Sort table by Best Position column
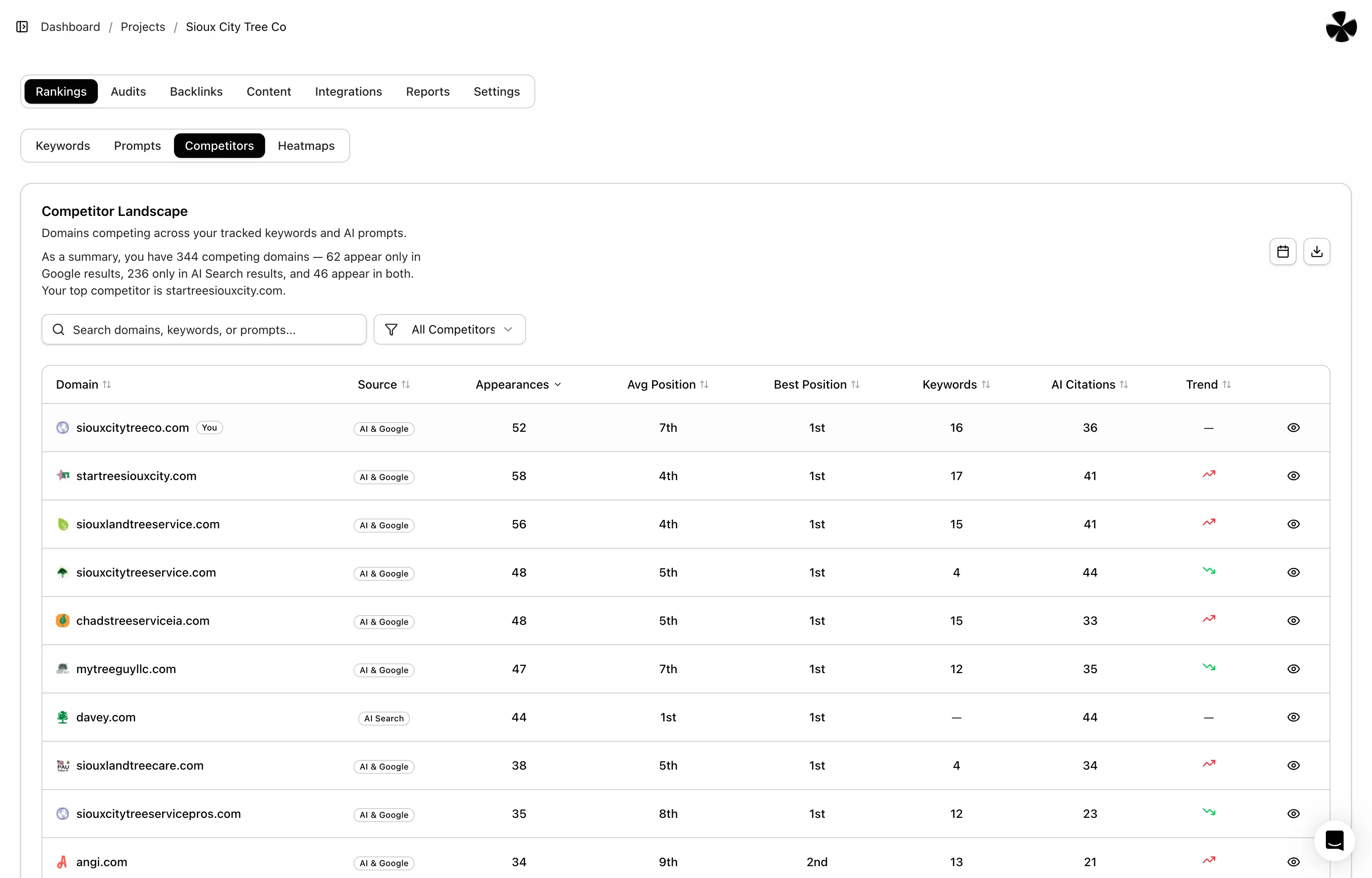The width and height of the screenshot is (1372, 878). click(816, 385)
